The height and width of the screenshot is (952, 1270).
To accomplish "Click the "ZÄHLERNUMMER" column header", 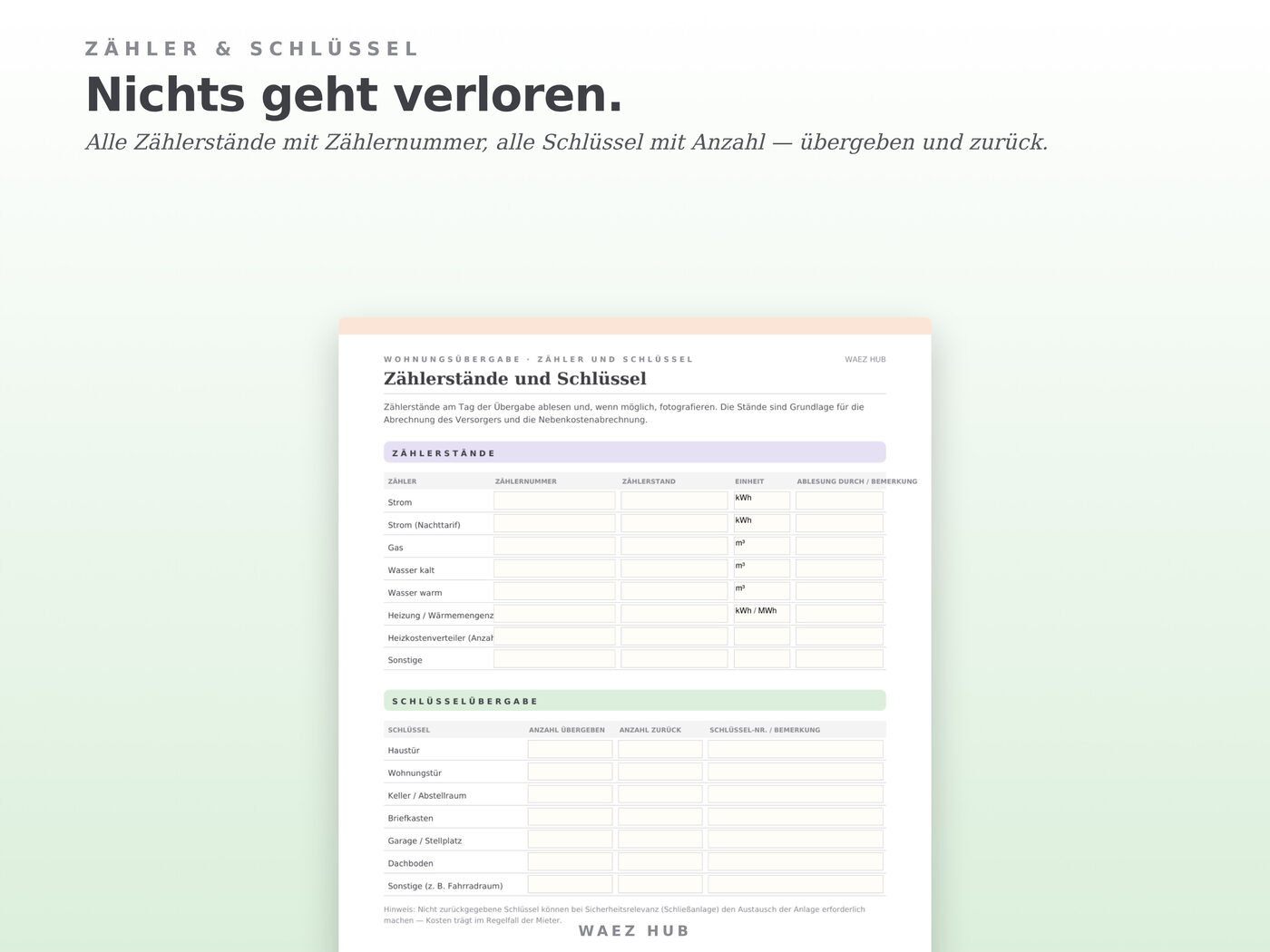I will point(526,481).
